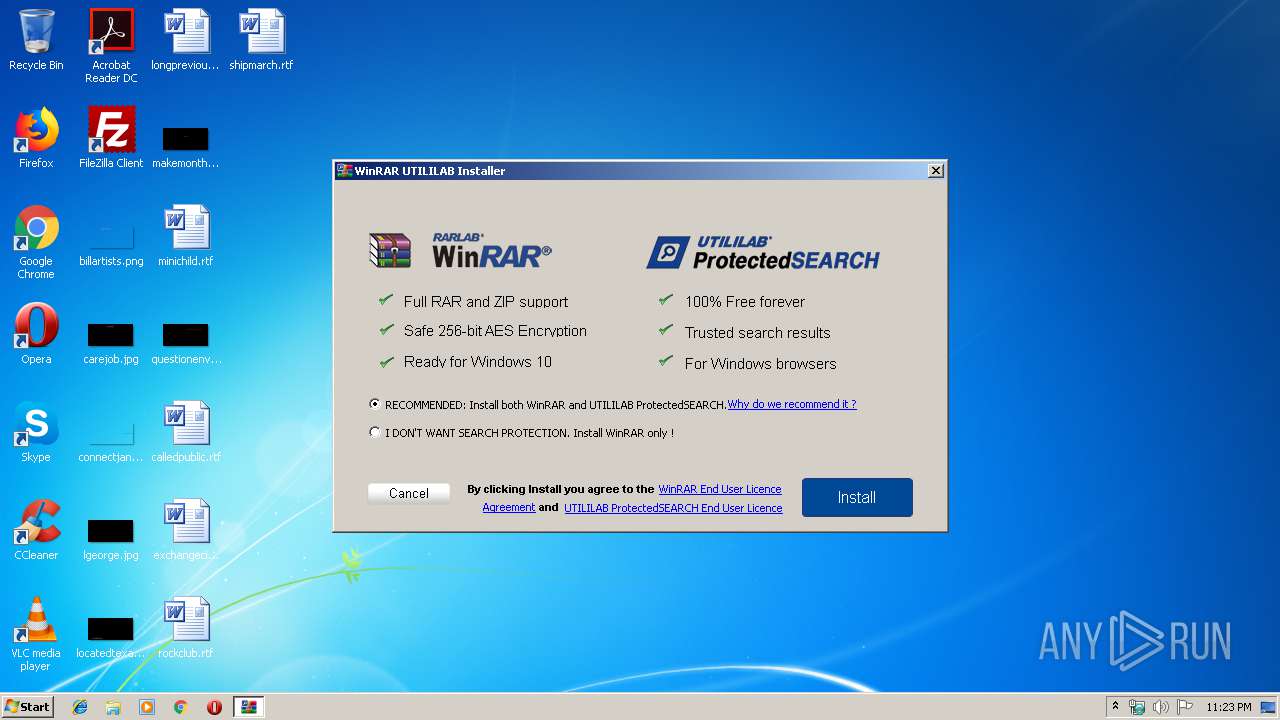
Task: Click the WinRAR installer title bar icon
Action: (x=344, y=171)
